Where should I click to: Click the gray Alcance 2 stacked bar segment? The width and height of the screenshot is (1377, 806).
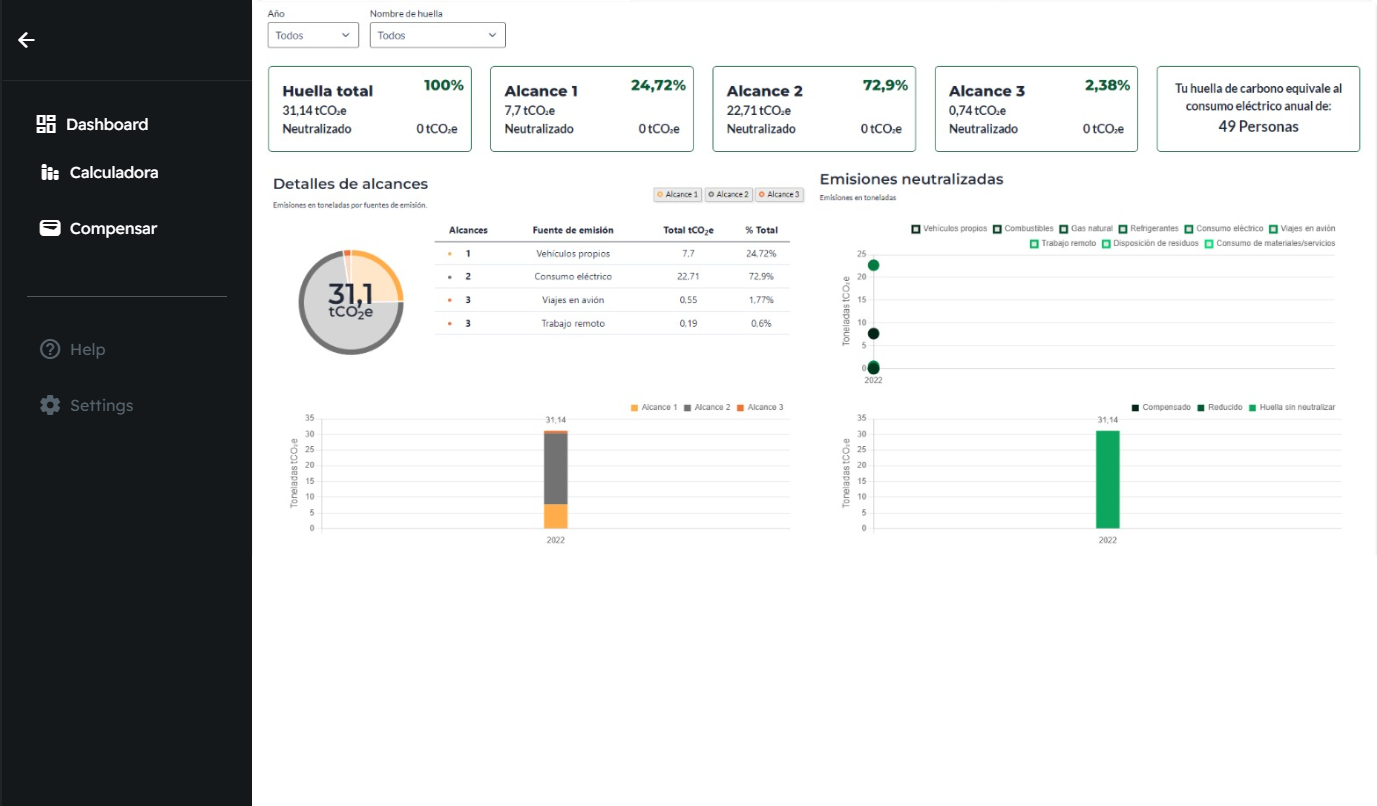(555, 468)
